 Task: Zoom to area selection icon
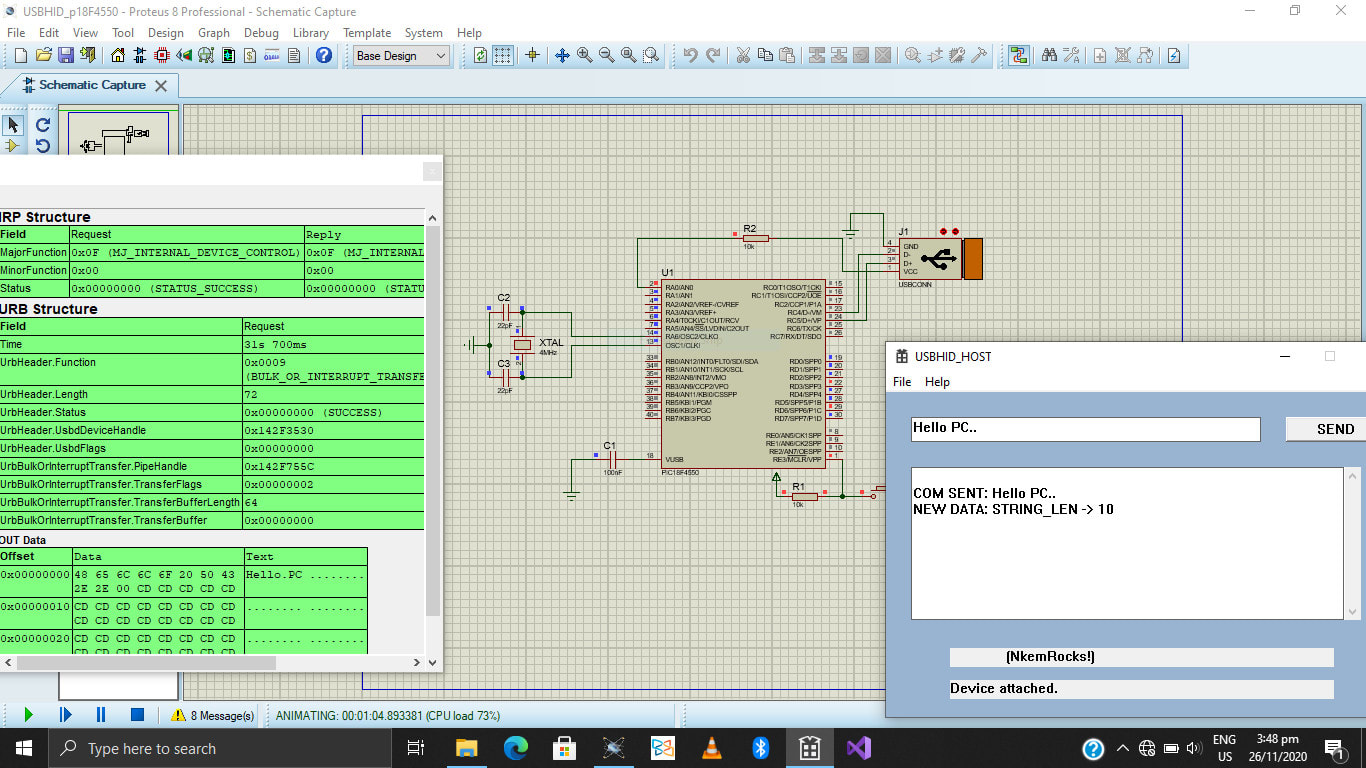click(x=650, y=56)
